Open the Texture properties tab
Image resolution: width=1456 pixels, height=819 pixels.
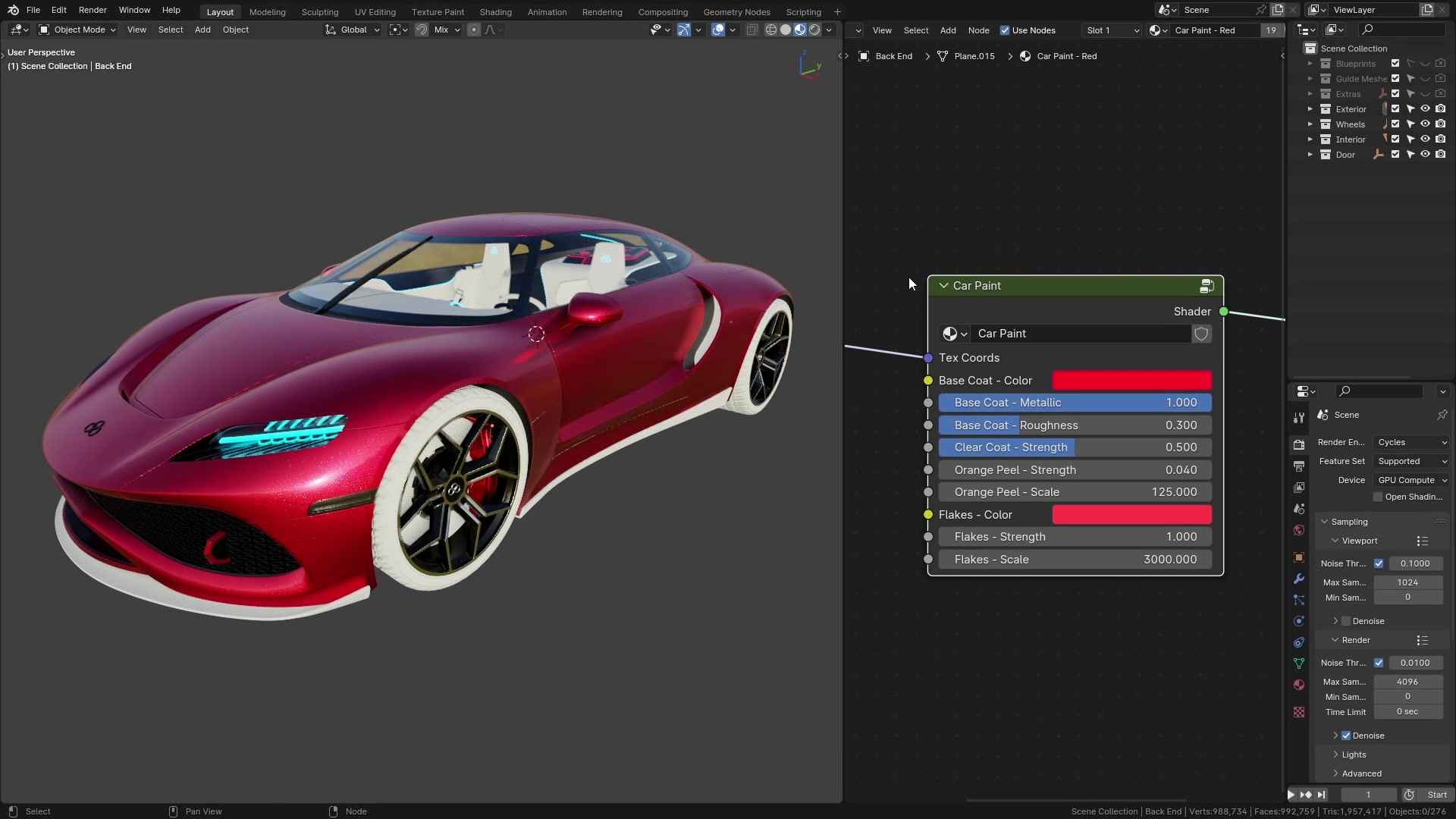click(x=1299, y=712)
